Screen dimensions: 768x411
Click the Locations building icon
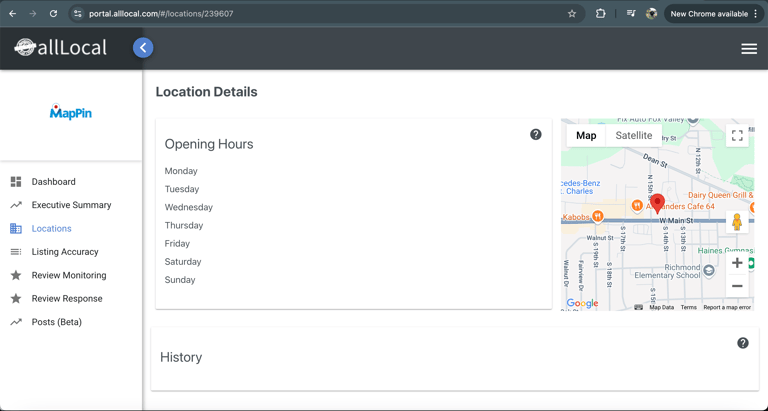[x=16, y=228]
